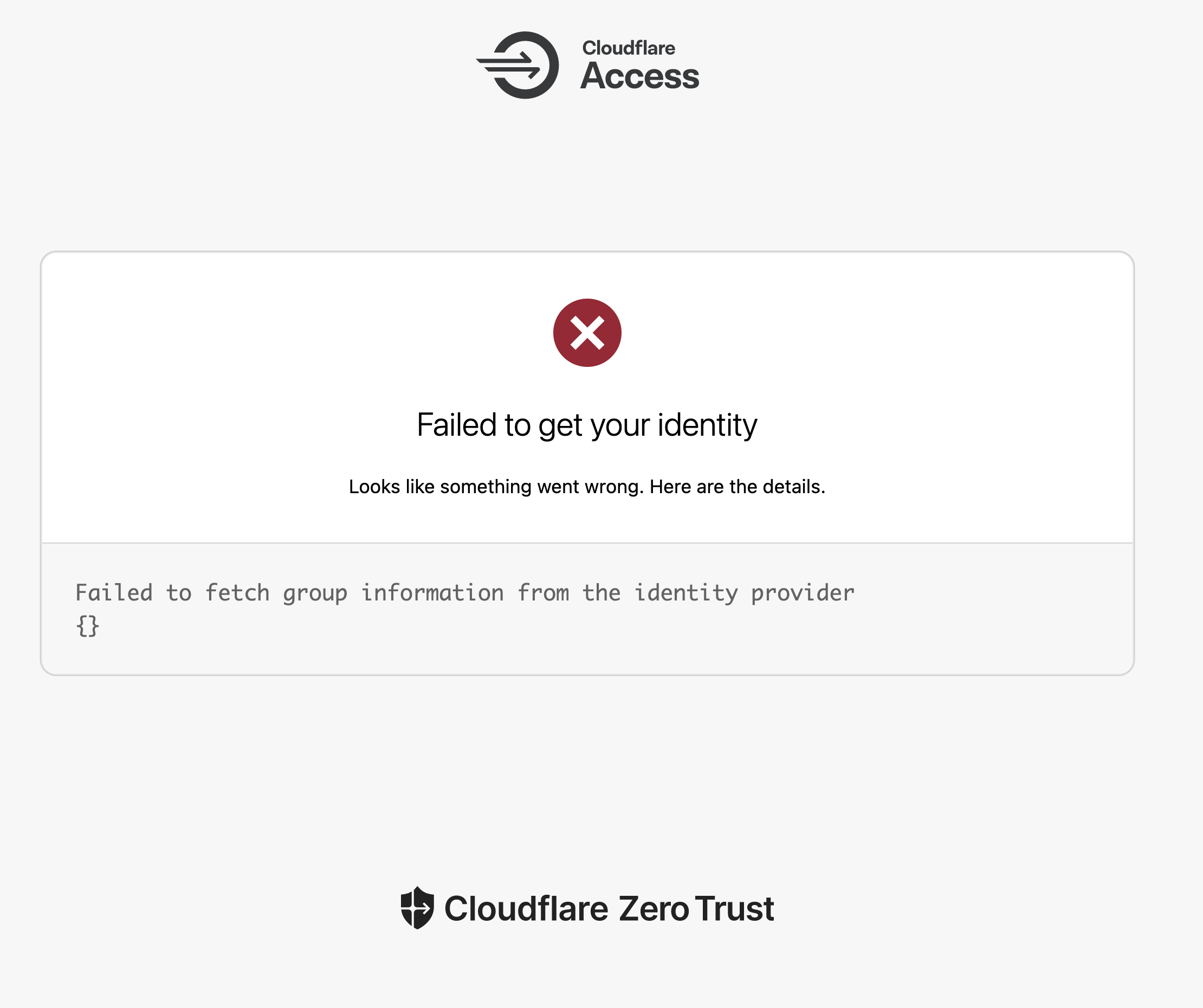Click the word "Failed" in the large heading
1203x1008 pixels.
(x=456, y=425)
